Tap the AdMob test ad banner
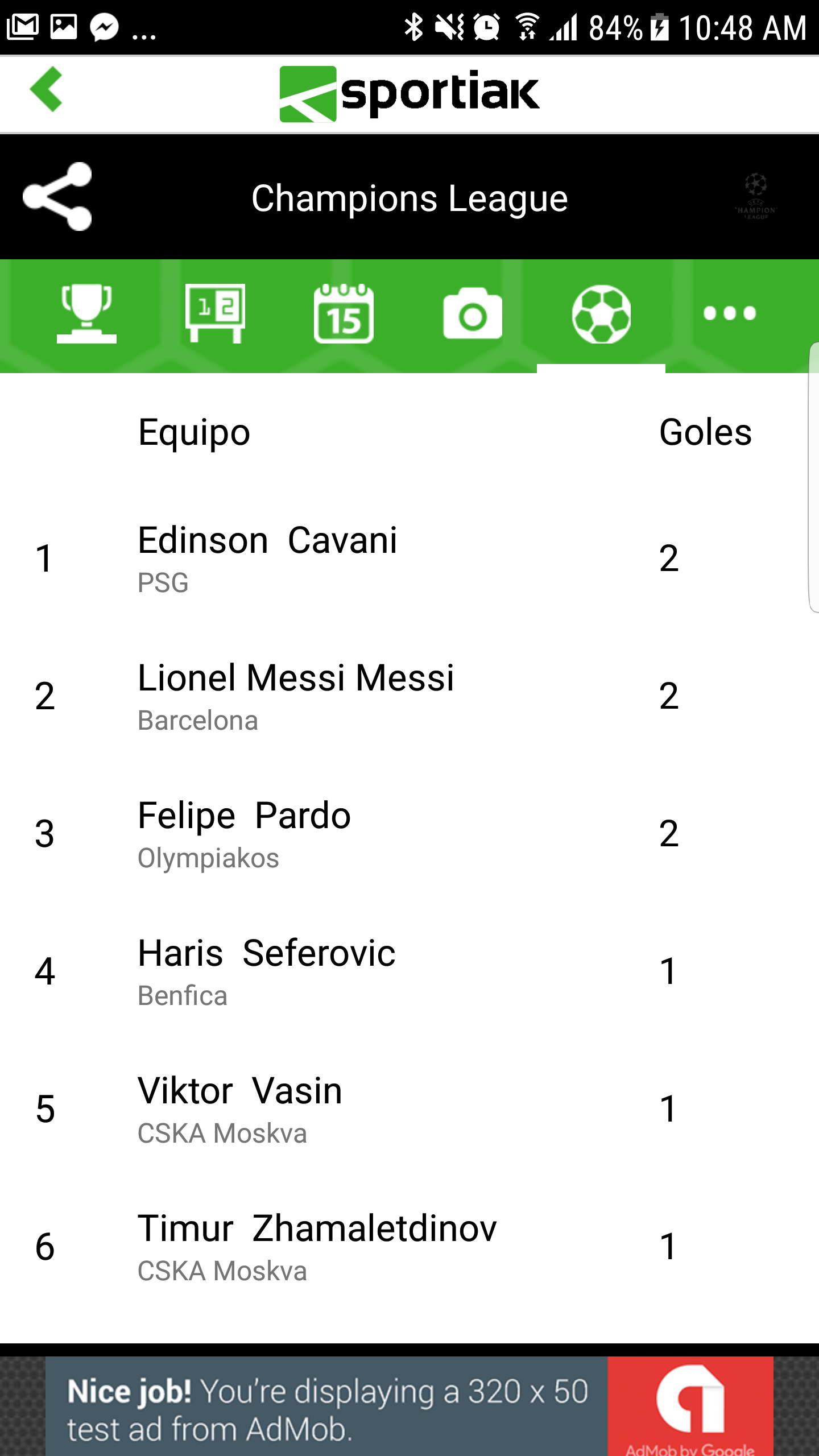 coord(409,1406)
